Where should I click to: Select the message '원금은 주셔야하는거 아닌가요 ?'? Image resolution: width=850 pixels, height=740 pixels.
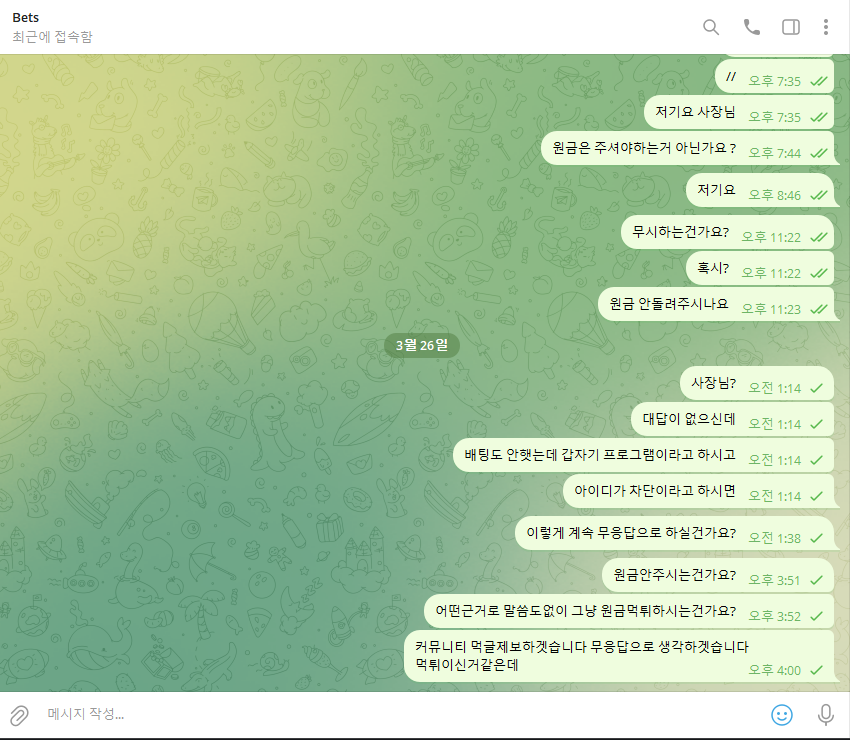(644, 148)
